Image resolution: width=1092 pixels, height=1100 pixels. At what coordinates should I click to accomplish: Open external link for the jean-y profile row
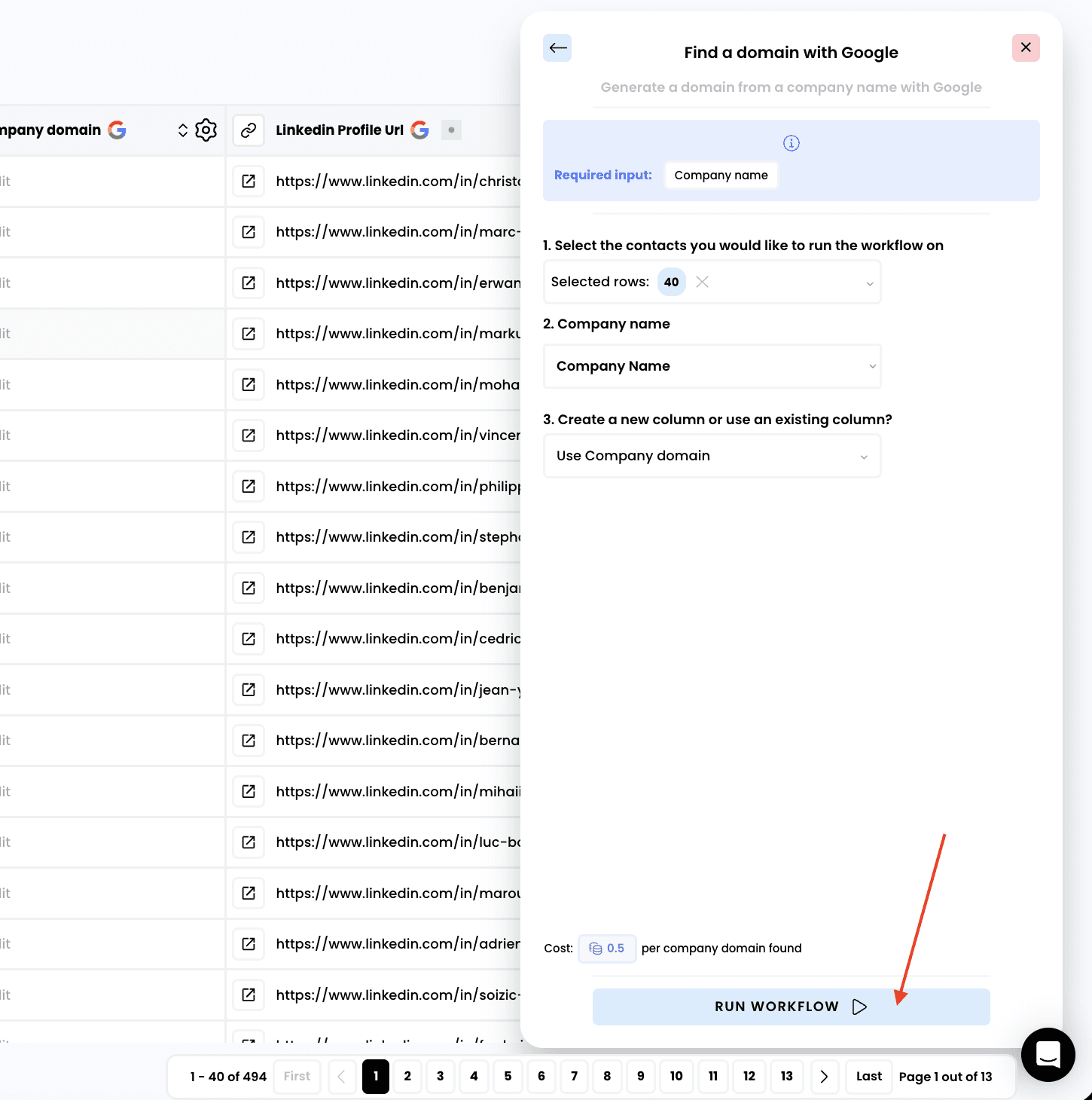pyautogui.click(x=249, y=689)
